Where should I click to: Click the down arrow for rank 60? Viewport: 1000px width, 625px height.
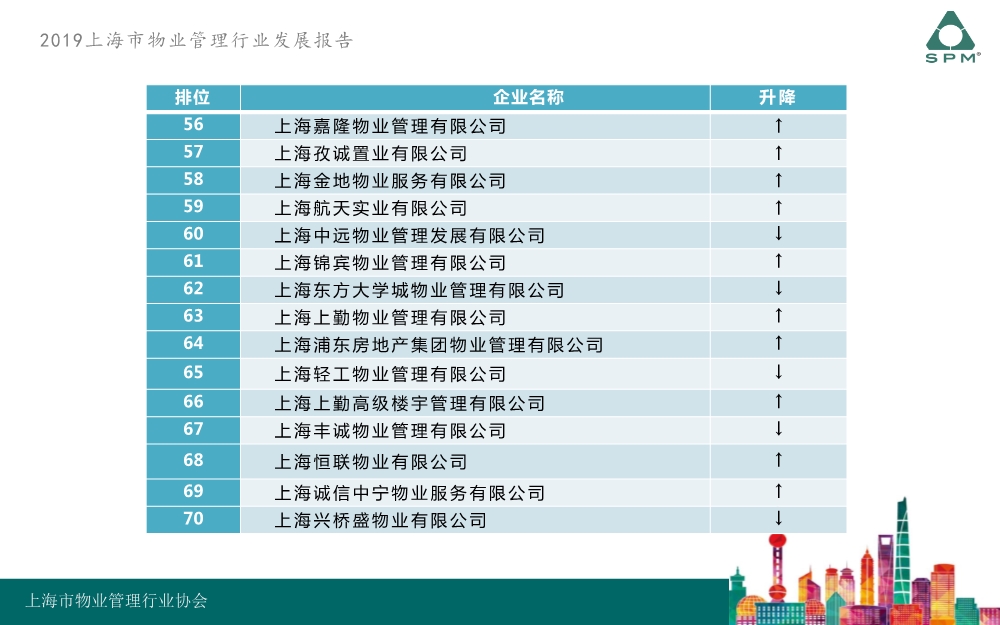[778, 234]
